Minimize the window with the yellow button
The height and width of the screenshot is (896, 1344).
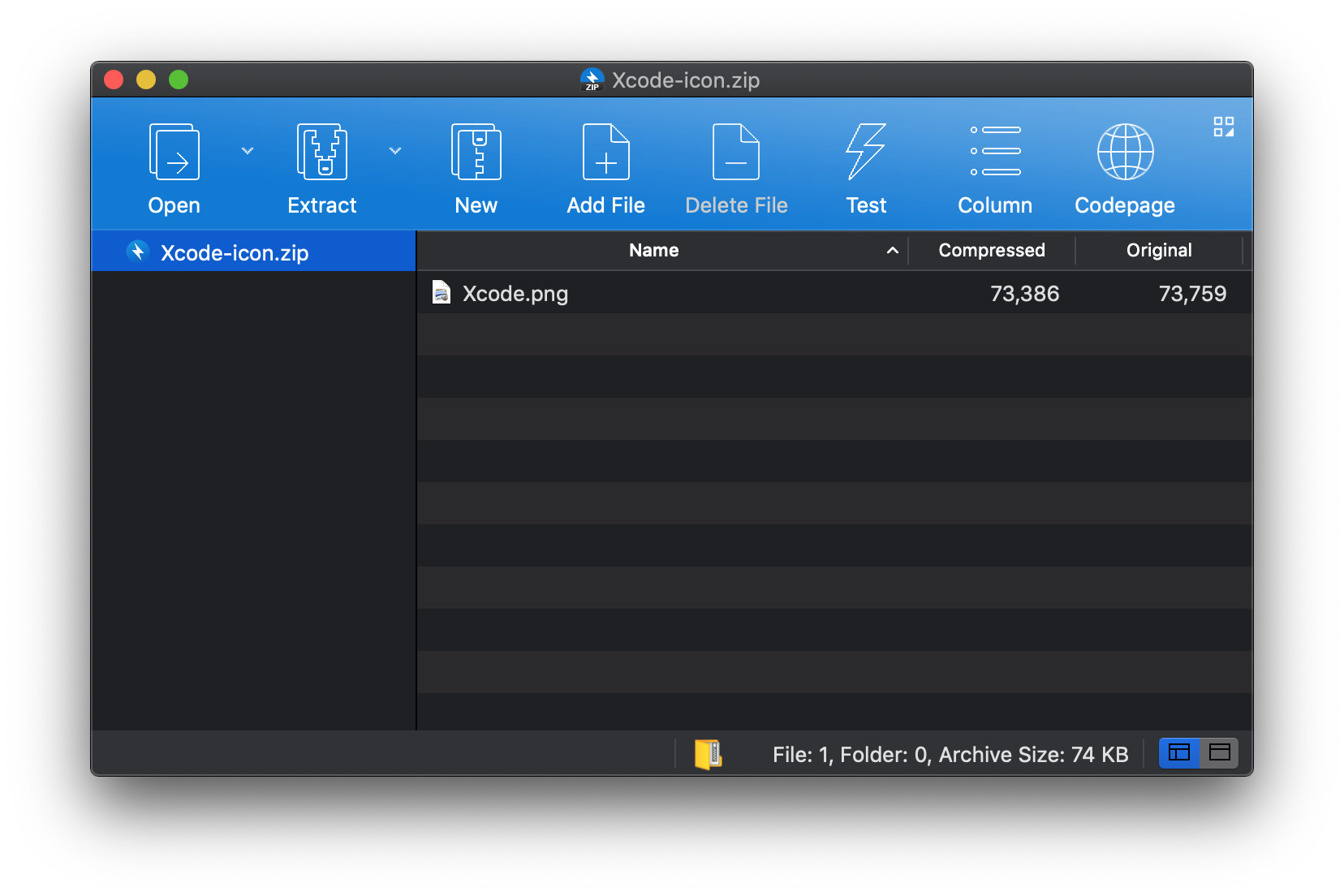[x=146, y=80]
